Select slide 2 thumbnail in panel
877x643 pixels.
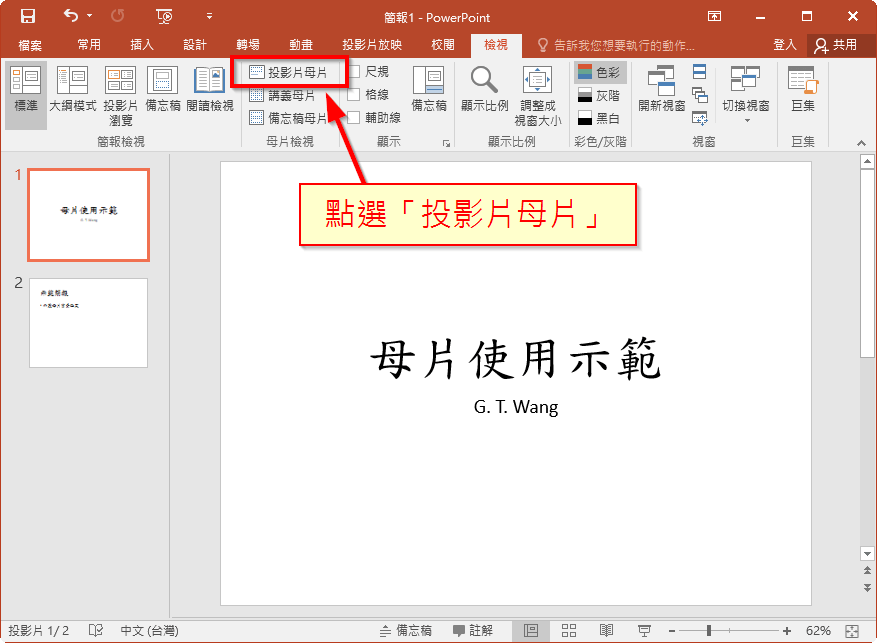[89, 322]
